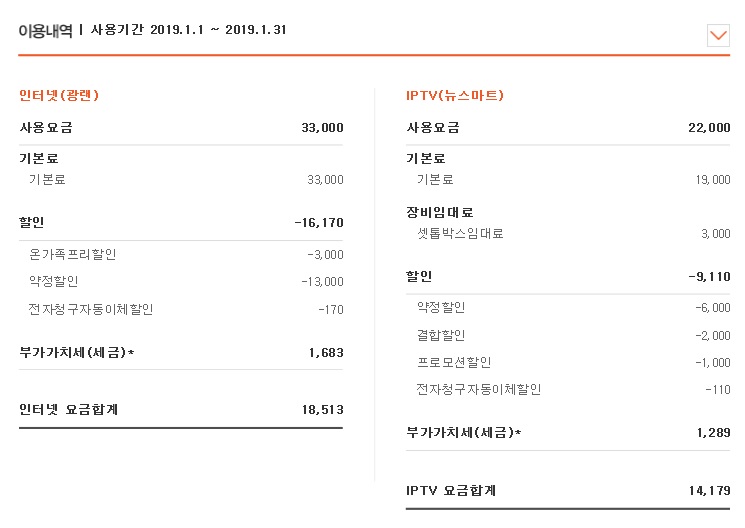Click the -16,170 internet discount total

tap(319, 222)
